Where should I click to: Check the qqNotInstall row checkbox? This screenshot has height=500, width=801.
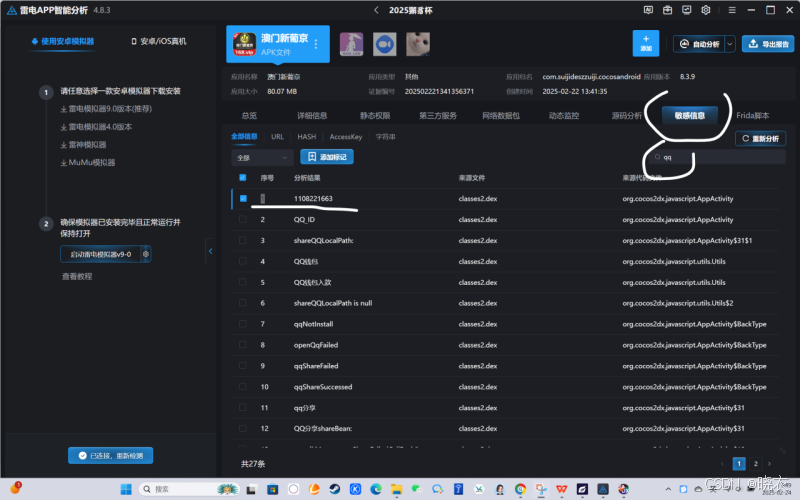click(x=243, y=324)
